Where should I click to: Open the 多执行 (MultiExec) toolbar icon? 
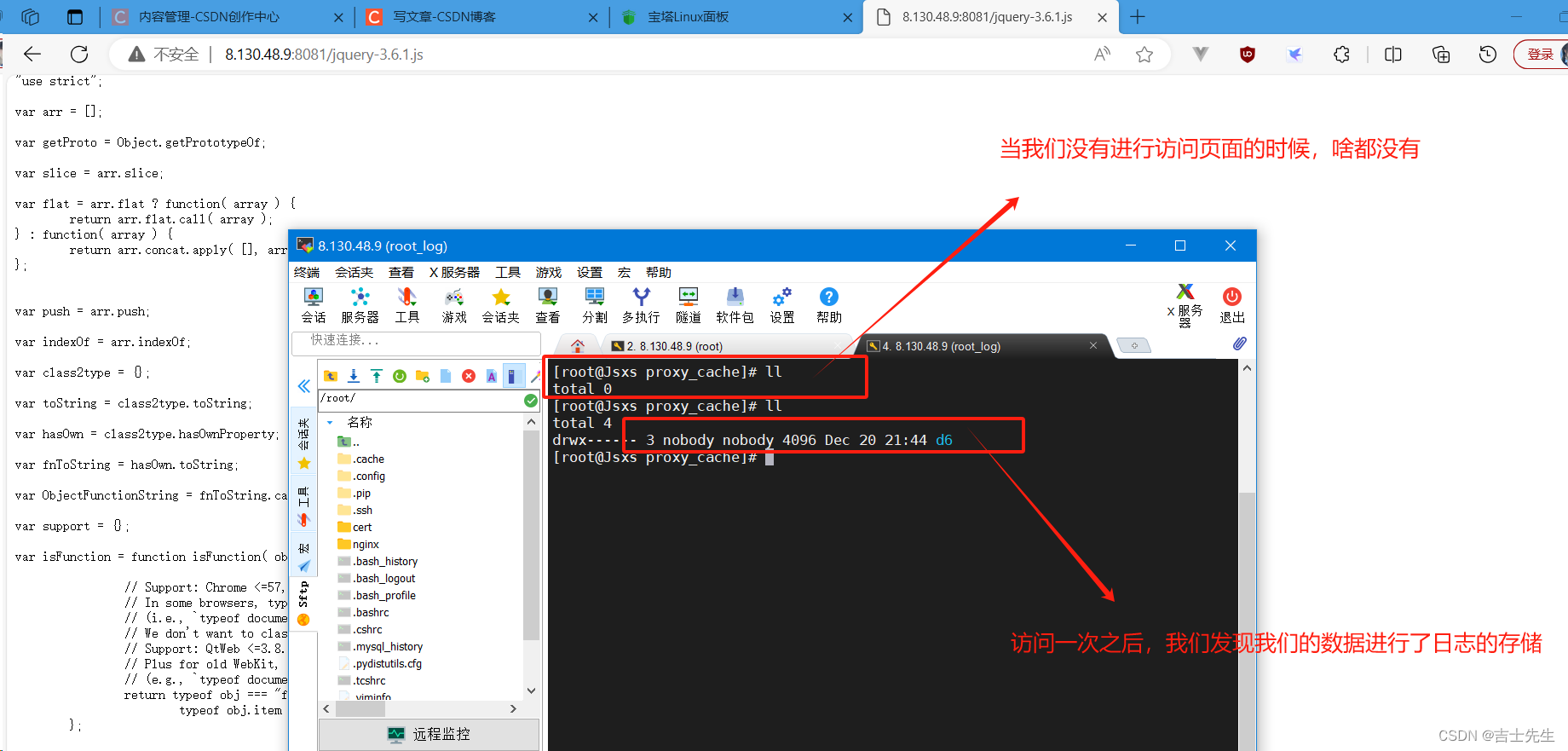pos(641,305)
